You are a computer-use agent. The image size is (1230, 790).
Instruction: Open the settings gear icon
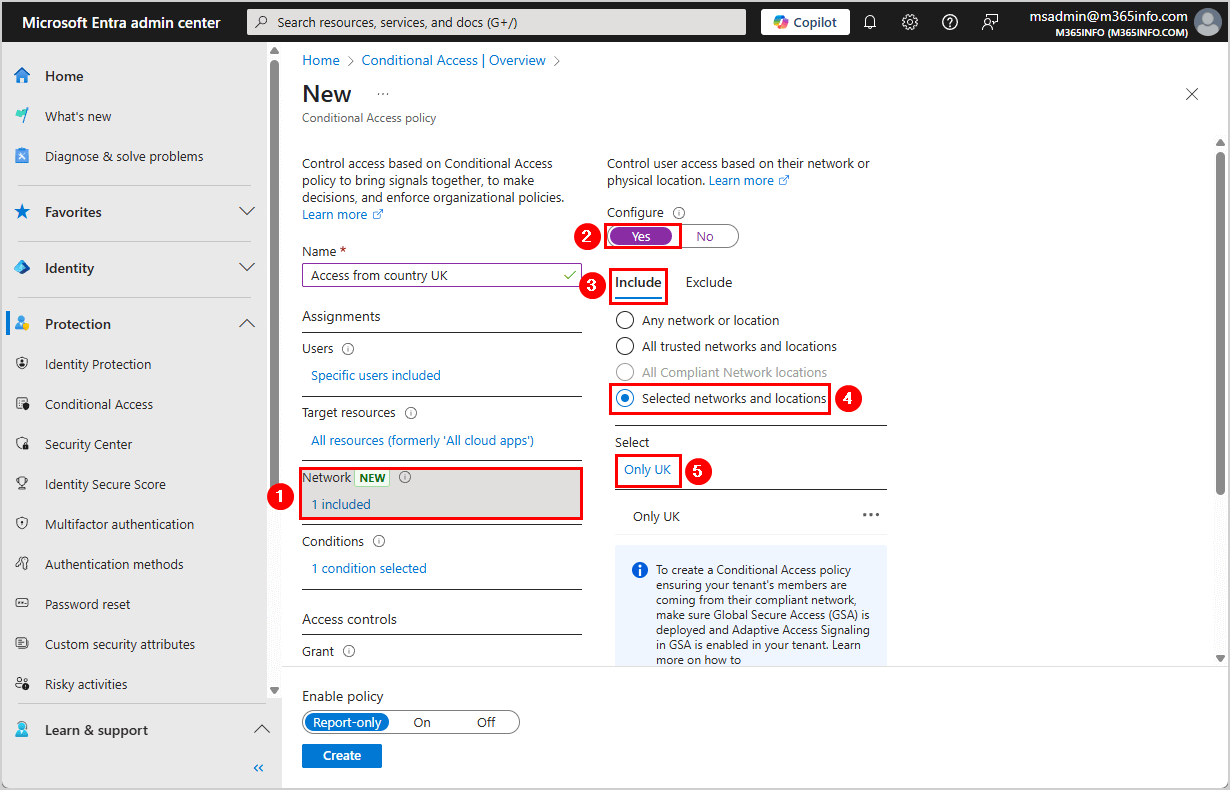[910, 22]
